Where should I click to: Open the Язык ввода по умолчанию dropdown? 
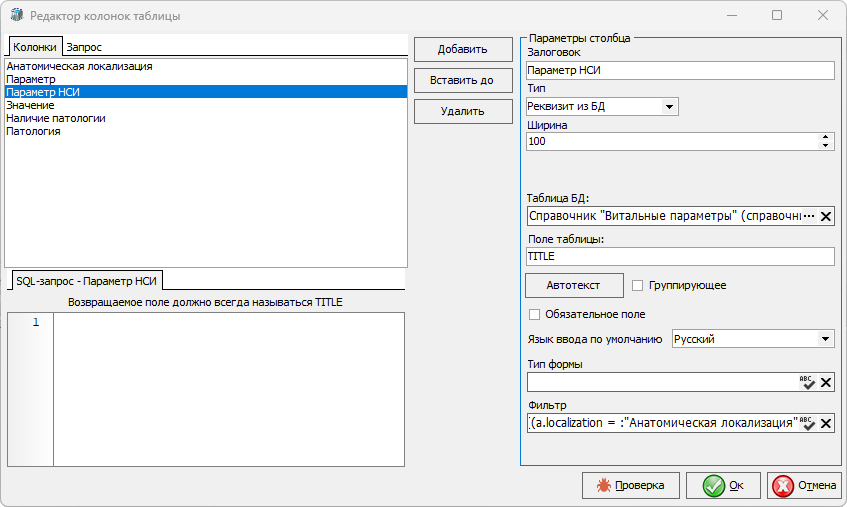(825, 339)
